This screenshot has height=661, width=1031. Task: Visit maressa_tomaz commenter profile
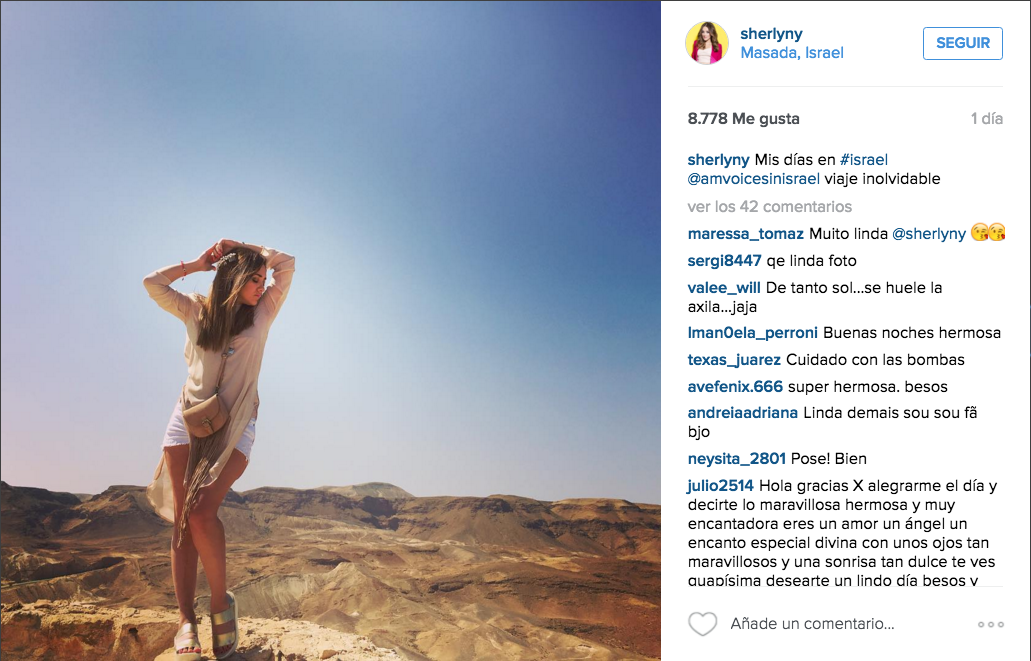pos(746,234)
